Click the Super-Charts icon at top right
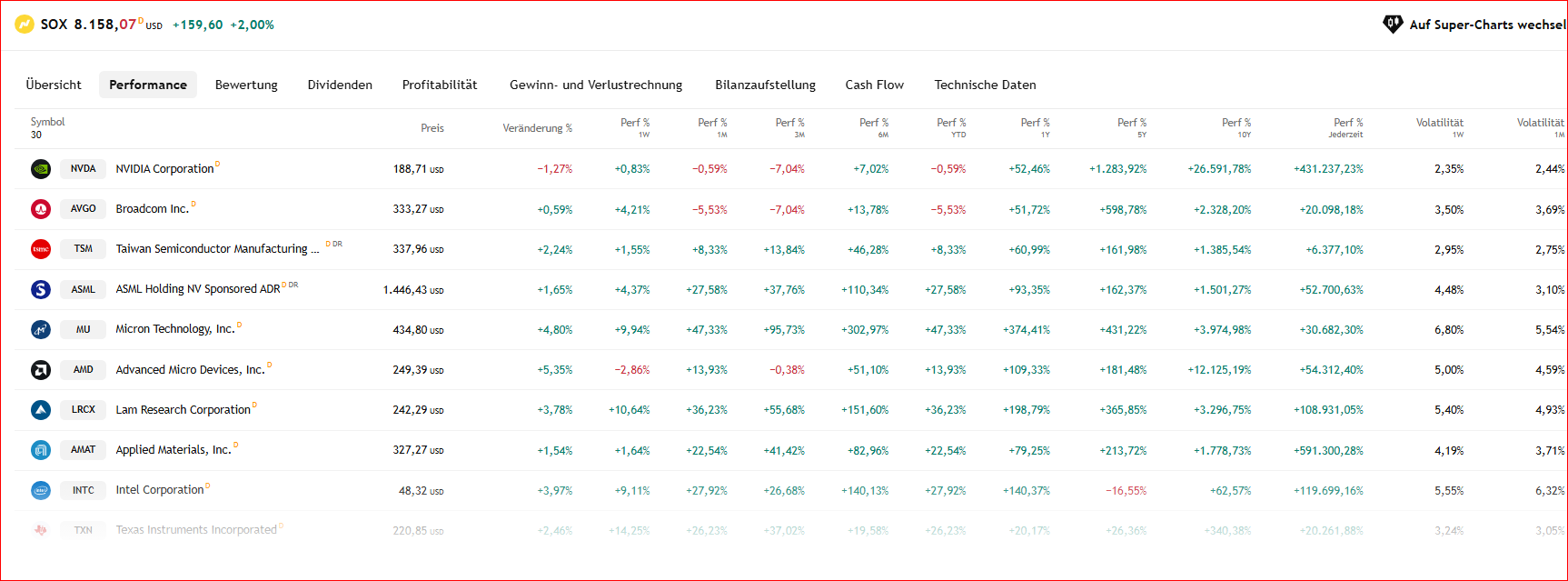1568x581 pixels. 1392,25
